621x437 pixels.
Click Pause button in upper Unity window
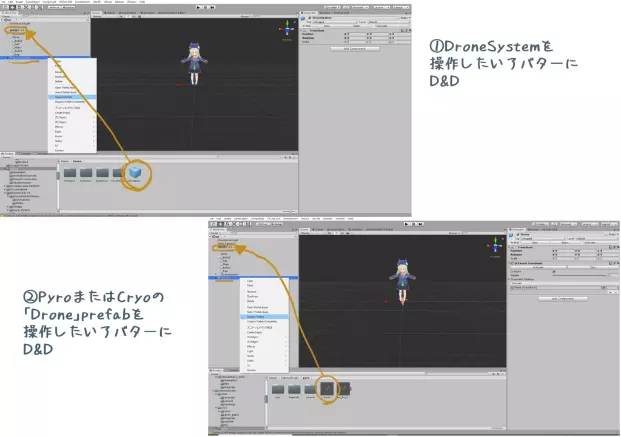coord(206,7)
